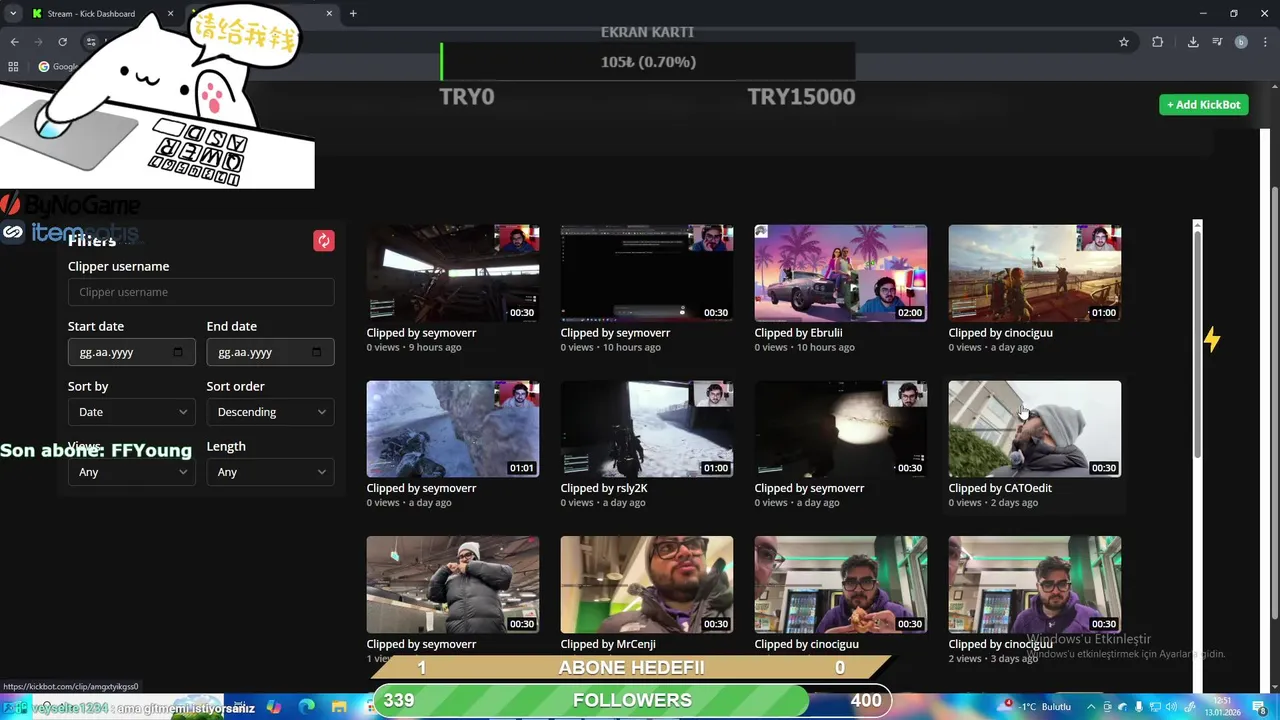Open the browser extensions puzzle icon
This screenshot has width=1280, height=720.
click(x=1158, y=42)
